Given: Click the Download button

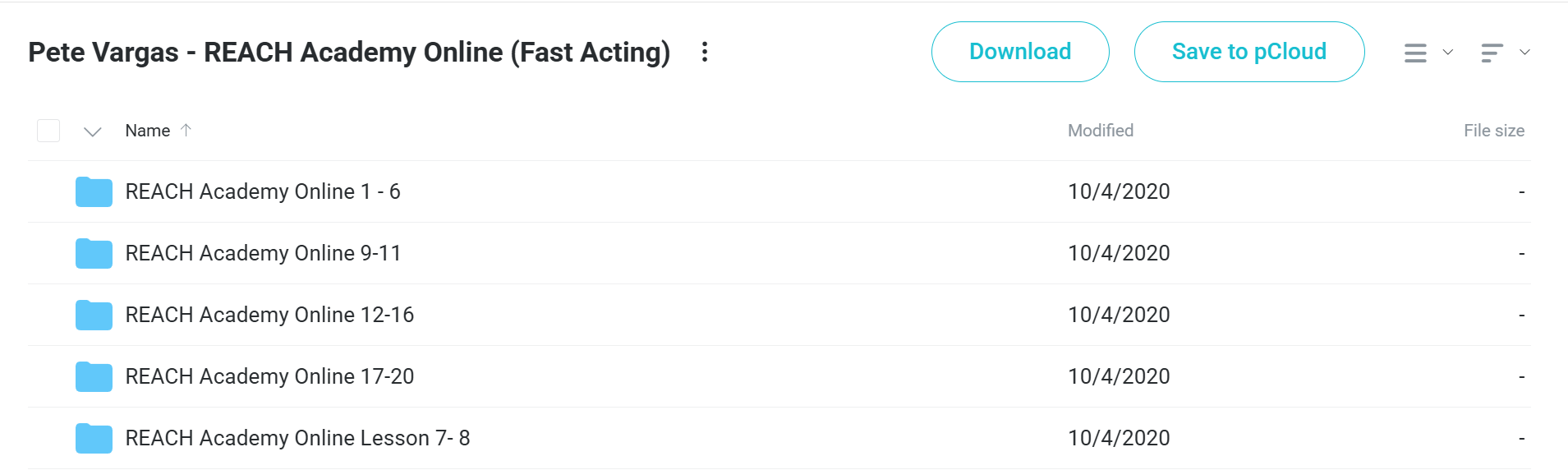Looking at the screenshot, I should (1020, 52).
